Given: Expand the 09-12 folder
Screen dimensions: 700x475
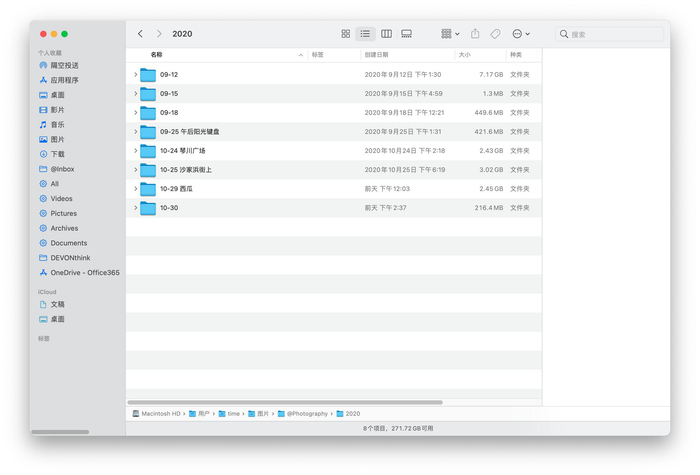Looking at the screenshot, I should [135, 75].
